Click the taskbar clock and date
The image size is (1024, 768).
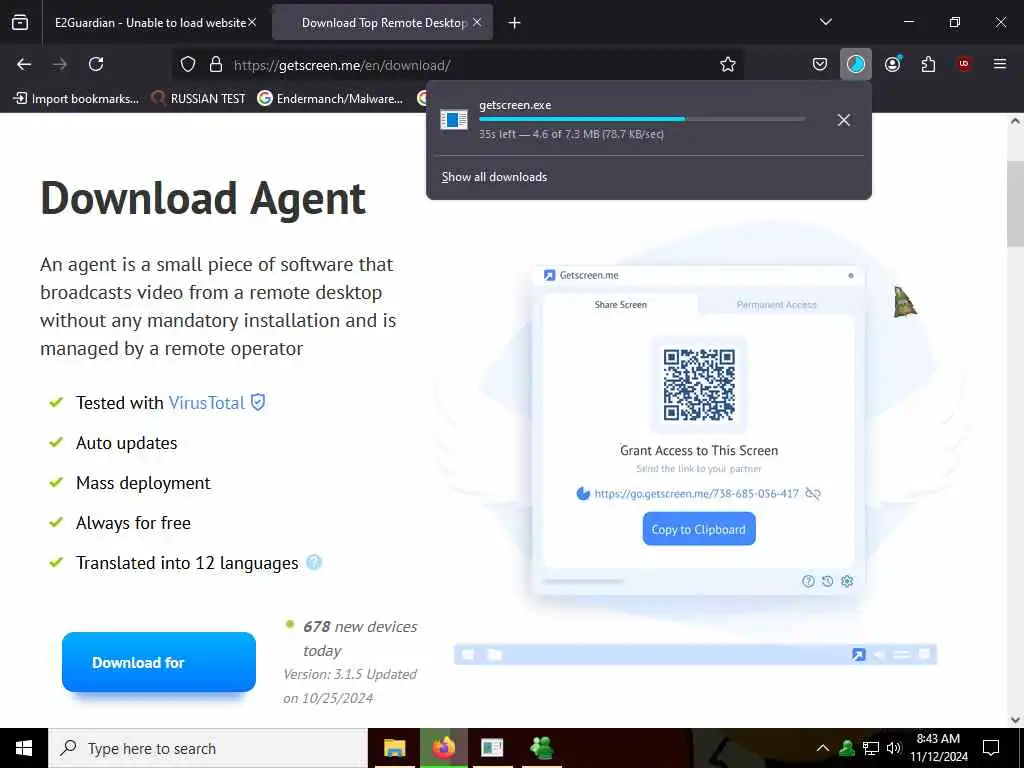[x=938, y=748]
